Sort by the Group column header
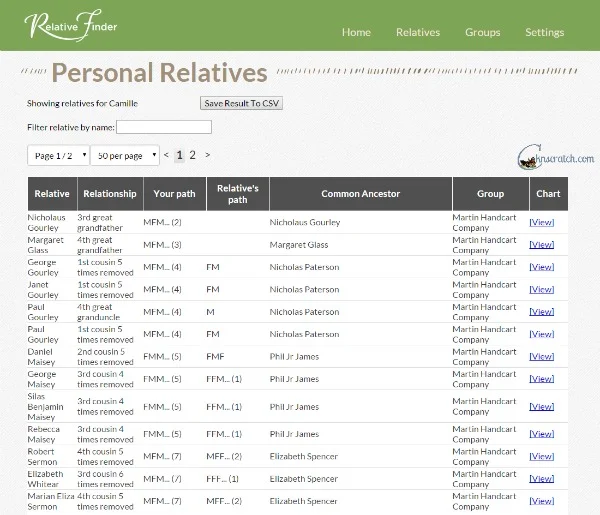The width and height of the screenshot is (600, 515). coord(490,194)
